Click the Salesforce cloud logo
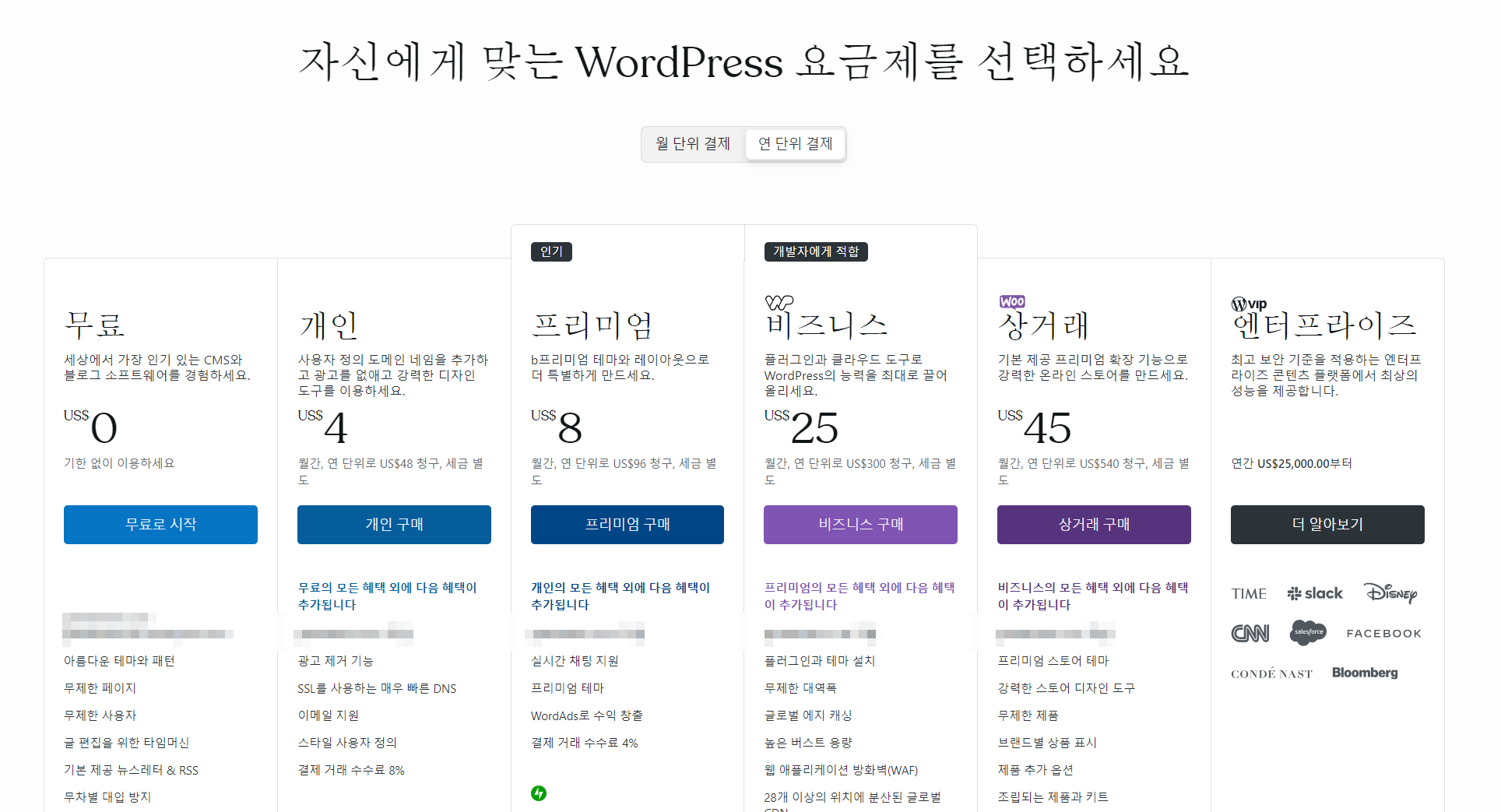The height and width of the screenshot is (812, 1501). [x=1308, y=632]
